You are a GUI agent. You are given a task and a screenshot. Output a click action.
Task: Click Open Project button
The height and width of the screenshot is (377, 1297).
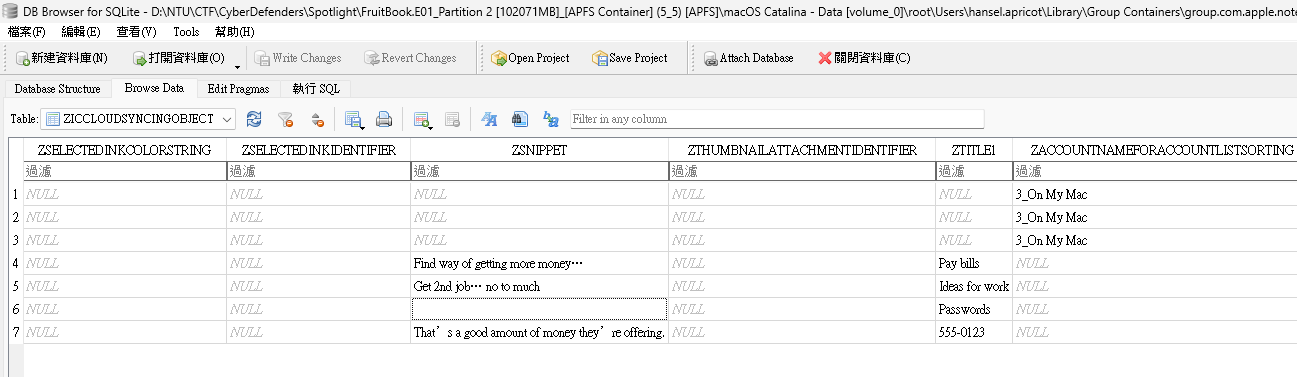pos(530,58)
